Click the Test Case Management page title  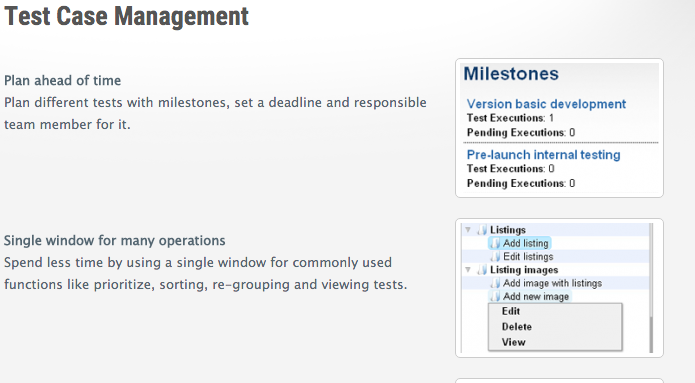pyautogui.click(x=126, y=16)
